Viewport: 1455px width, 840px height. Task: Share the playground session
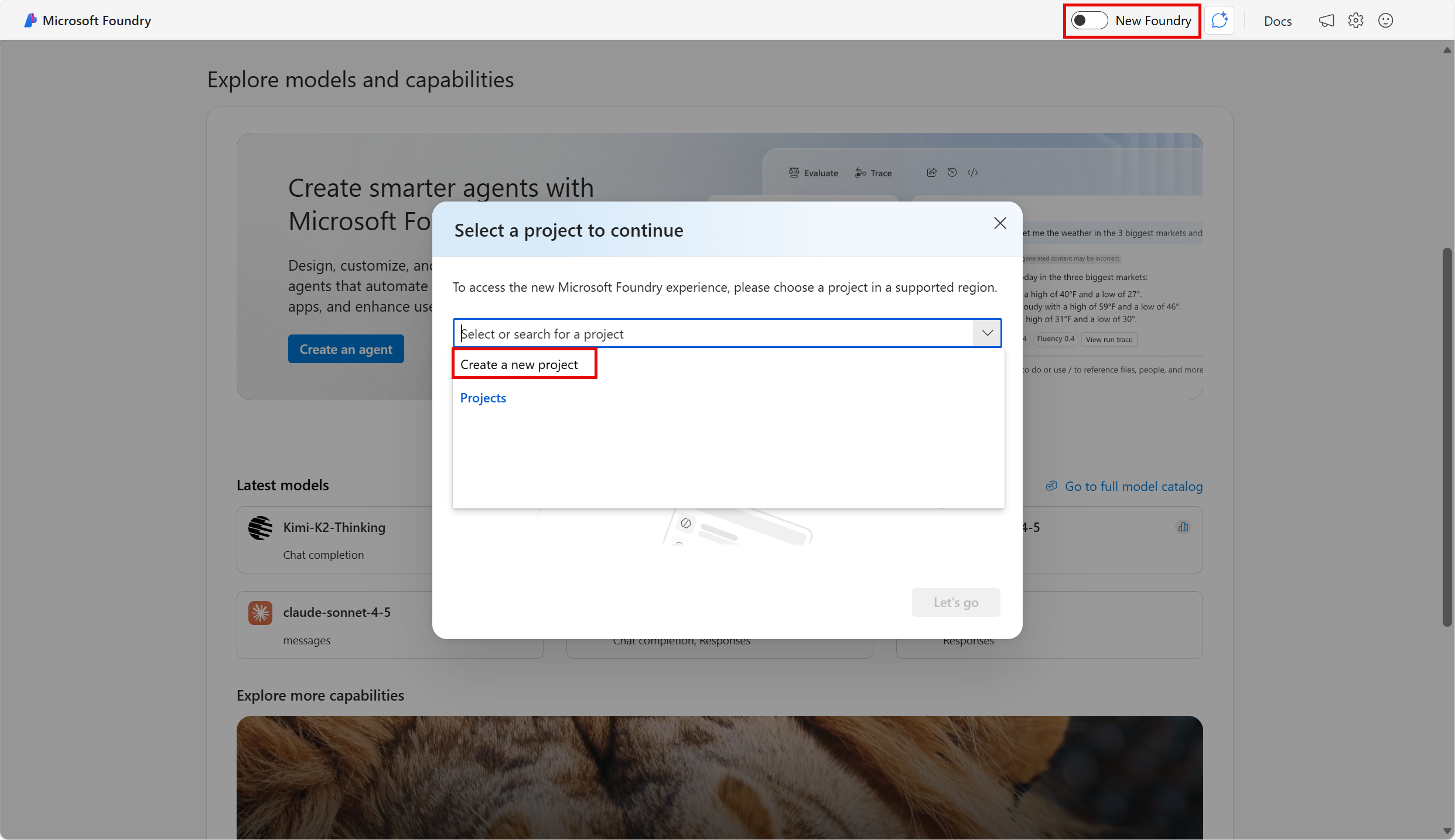click(931, 172)
